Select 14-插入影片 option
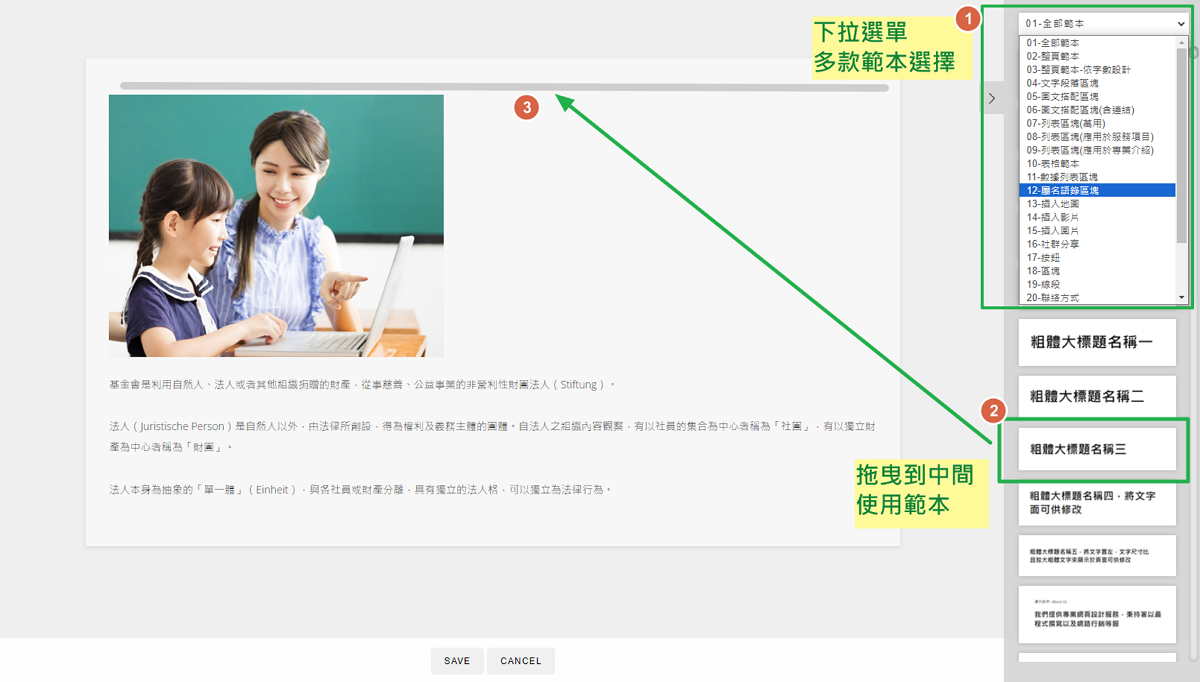Screen dimensions: 1200x682 (1097, 216)
